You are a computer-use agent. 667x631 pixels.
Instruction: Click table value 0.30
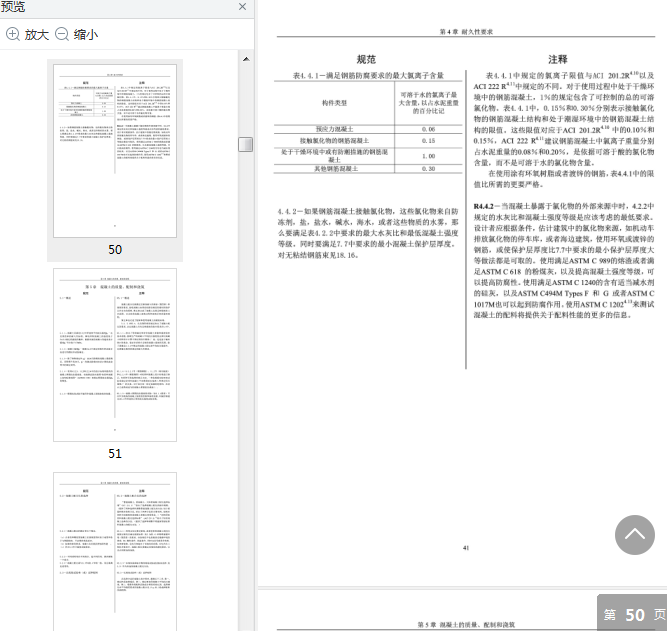coord(428,168)
